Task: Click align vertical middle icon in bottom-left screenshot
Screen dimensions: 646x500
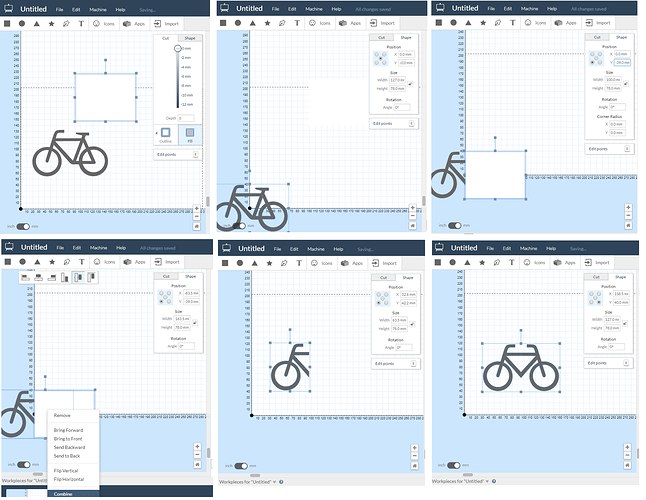Action: pyautogui.click(x=78, y=278)
